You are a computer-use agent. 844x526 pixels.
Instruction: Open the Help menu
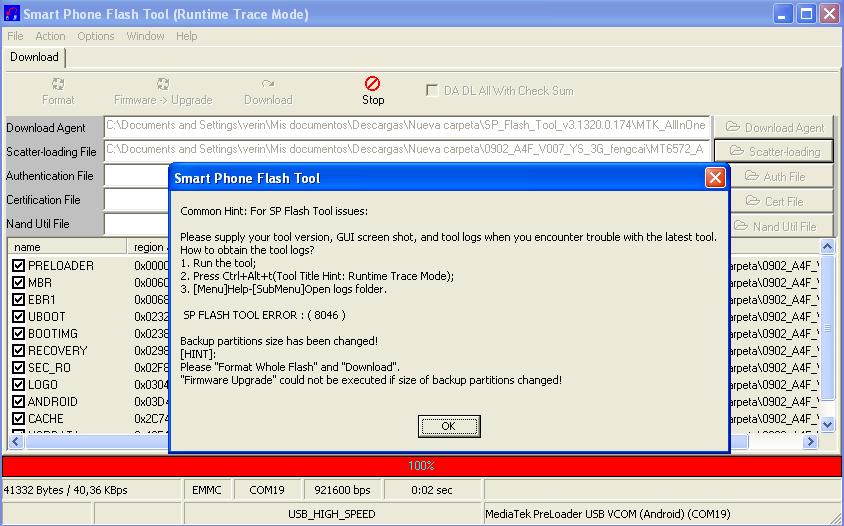tap(187, 36)
